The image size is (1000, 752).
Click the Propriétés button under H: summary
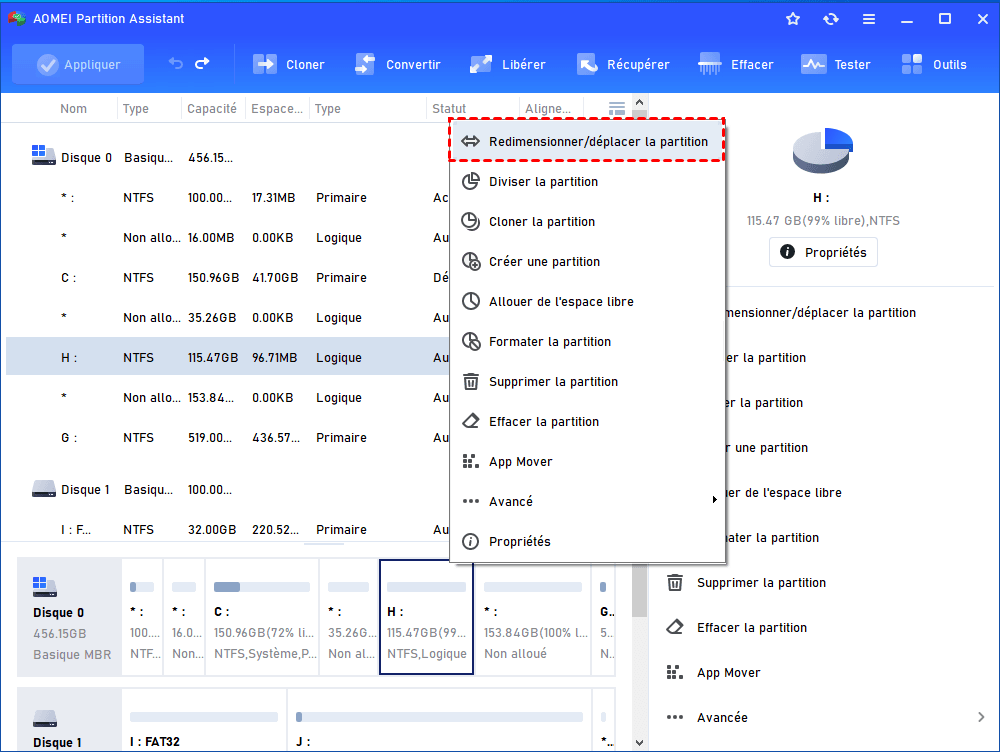[823, 252]
